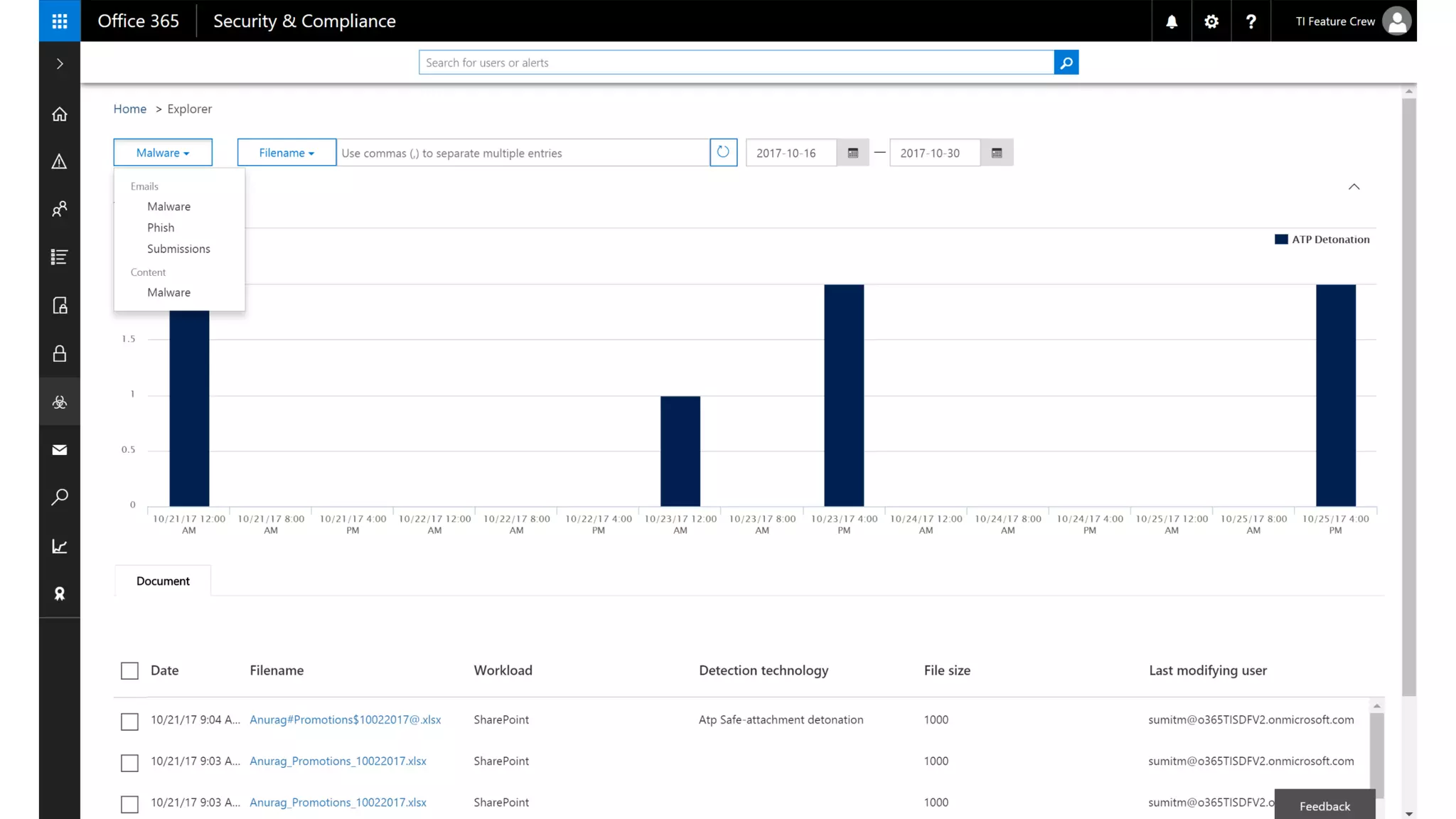Click the Feedback button

(x=1324, y=805)
